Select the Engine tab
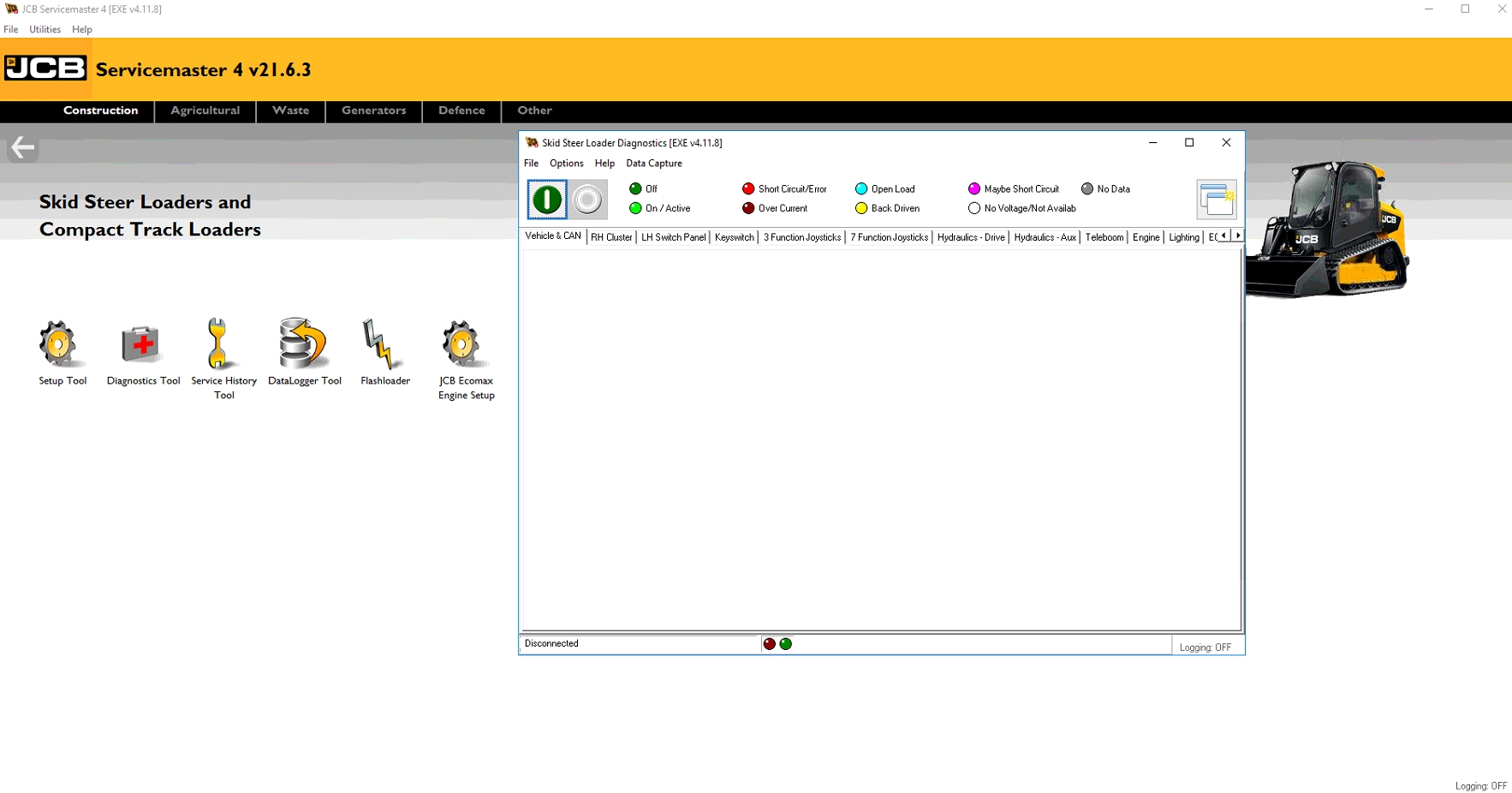The width and height of the screenshot is (1512, 793). click(x=1145, y=237)
